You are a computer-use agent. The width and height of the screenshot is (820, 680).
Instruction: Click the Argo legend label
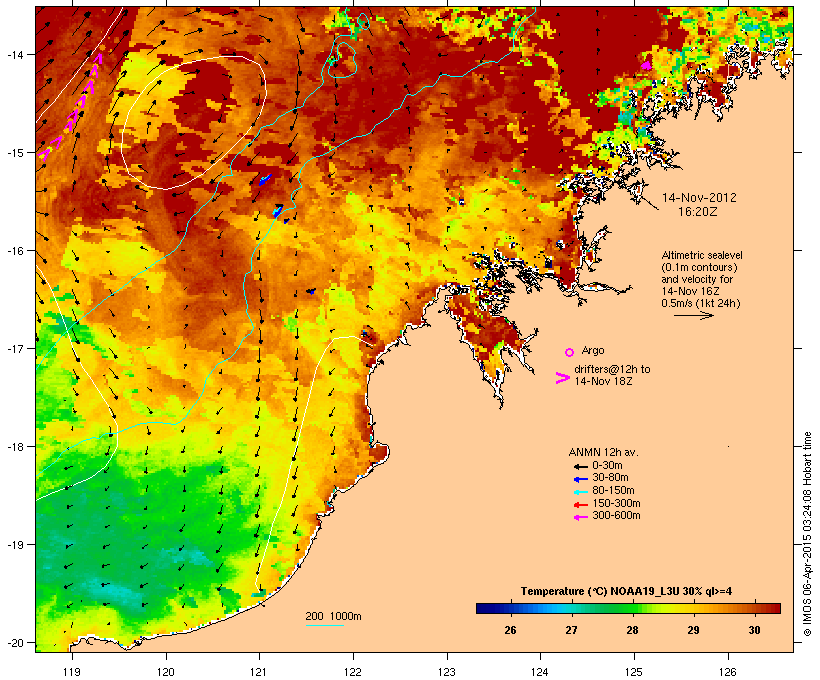coord(593,350)
